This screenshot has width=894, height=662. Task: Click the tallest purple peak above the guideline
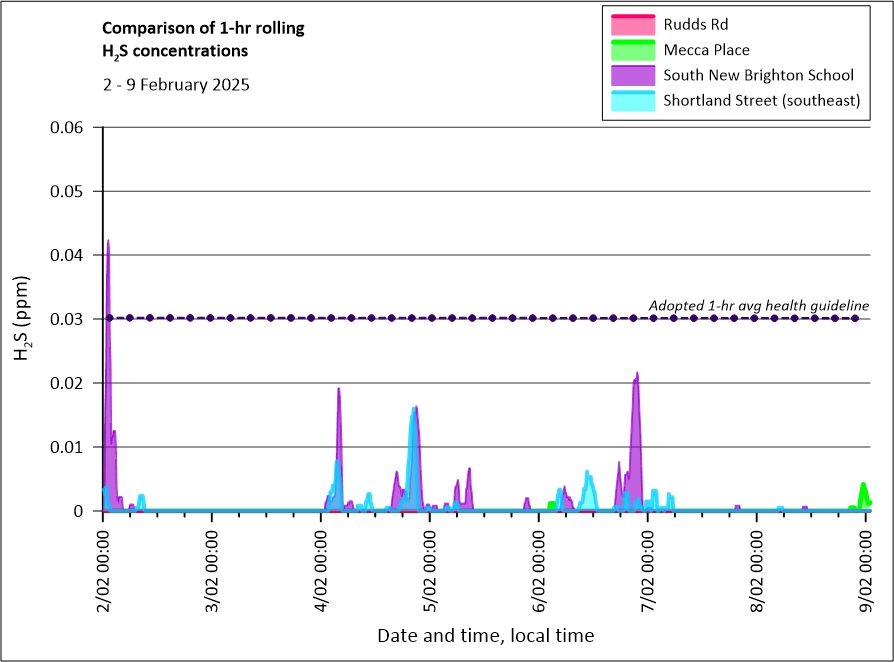pyautogui.click(x=108, y=243)
